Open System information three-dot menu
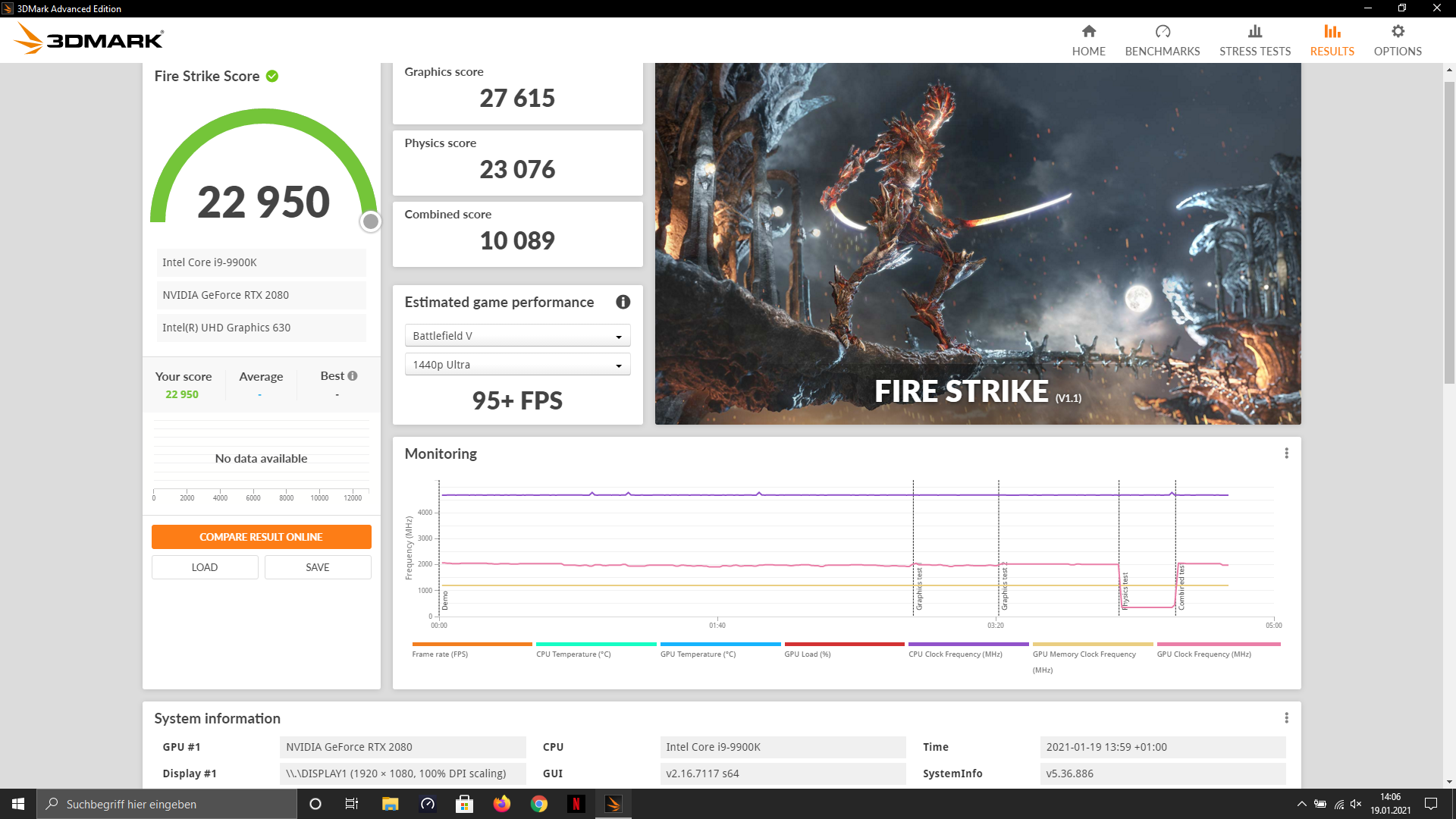The height and width of the screenshot is (819, 1456). [x=1286, y=717]
